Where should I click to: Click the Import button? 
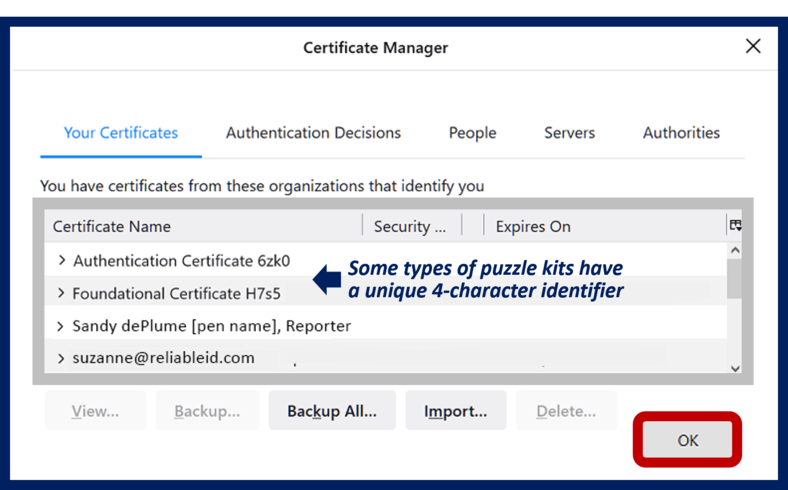coord(455,411)
